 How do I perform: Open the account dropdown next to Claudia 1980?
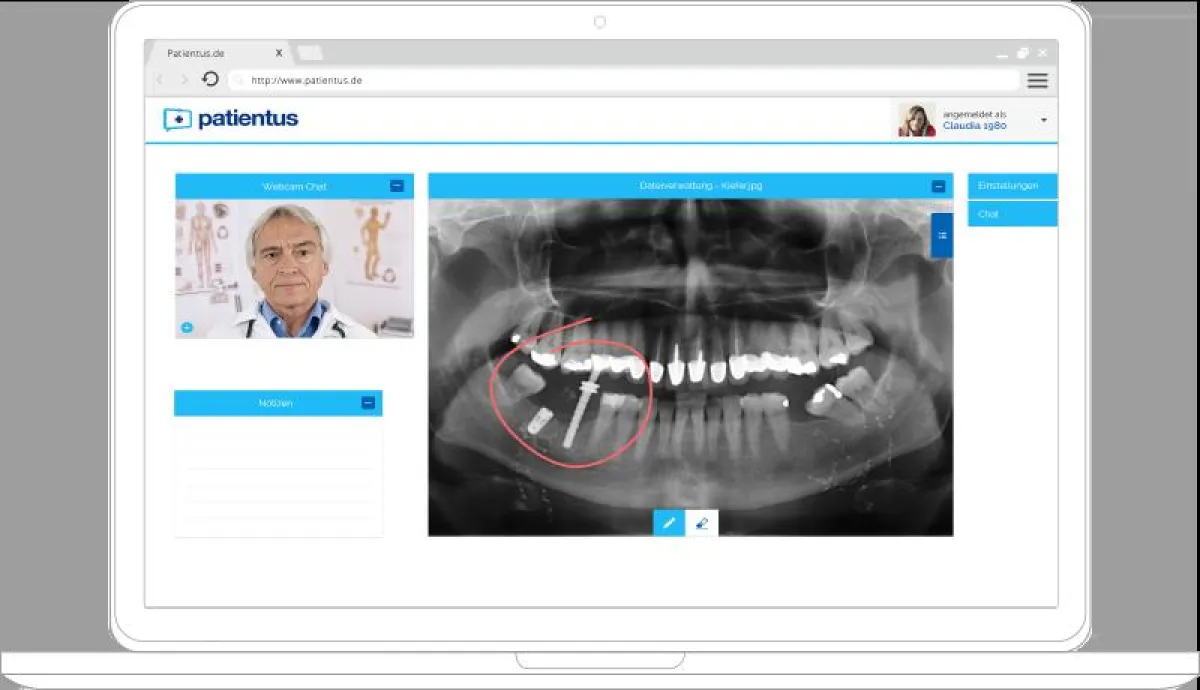click(1043, 119)
